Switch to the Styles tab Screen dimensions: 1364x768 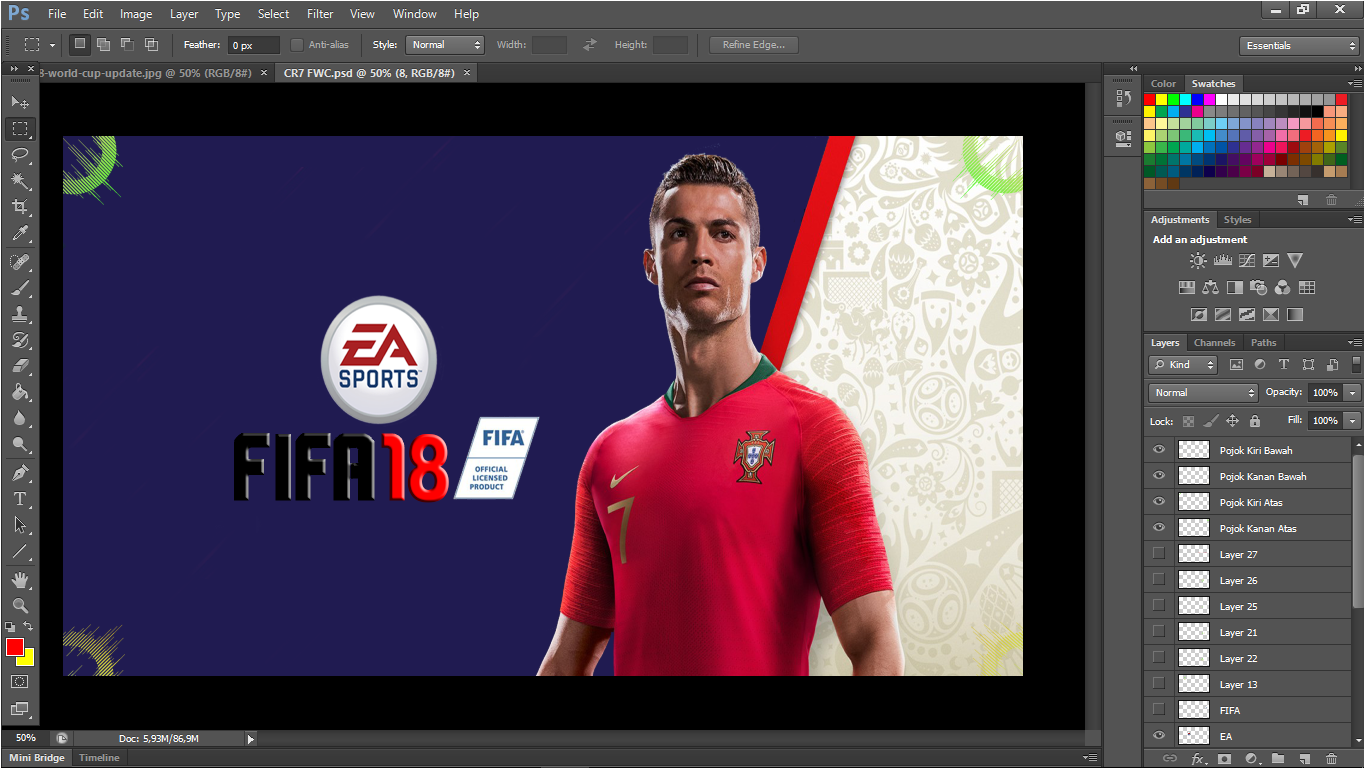click(x=1237, y=220)
